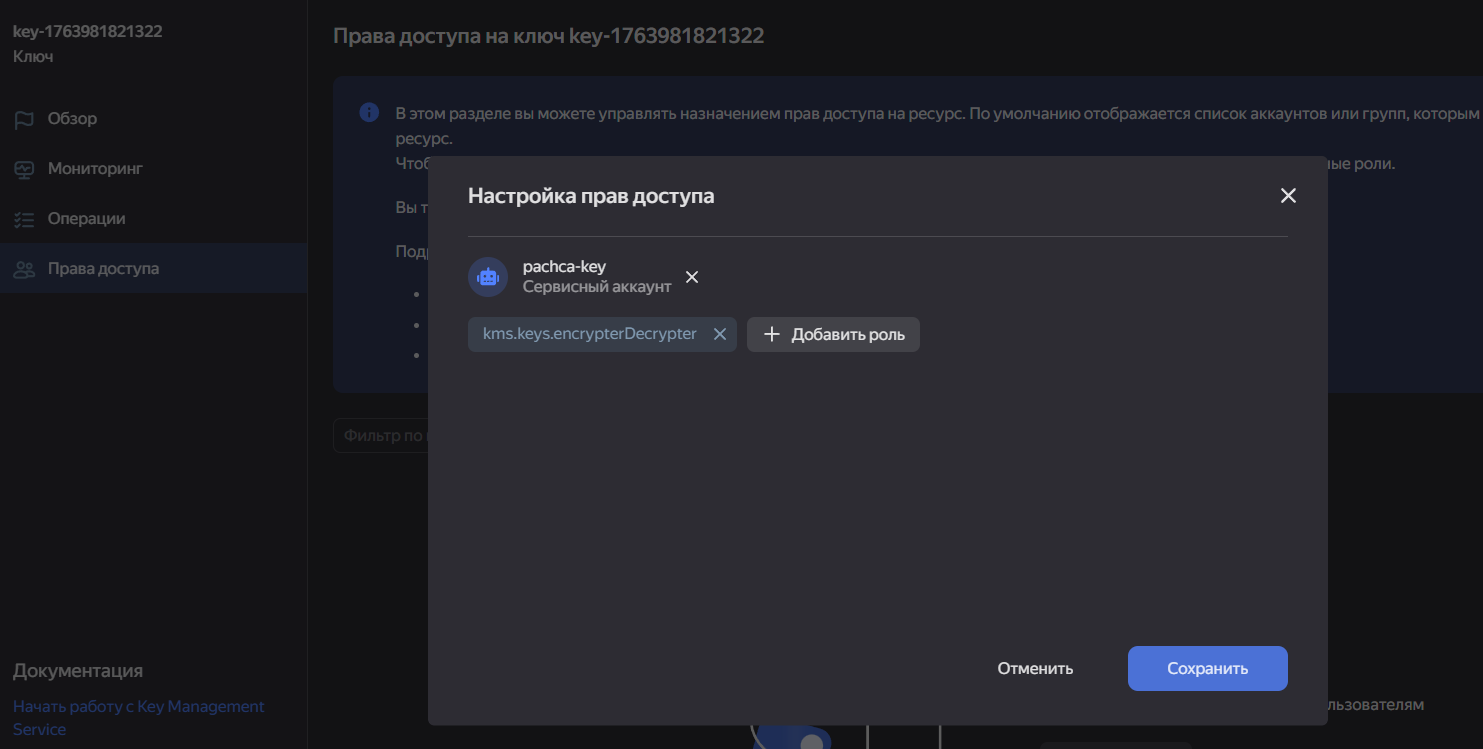The height and width of the screenshot is (749, 1483).
Task: Open the Права доступа sidebar section
Action: (x=103, y=269)
